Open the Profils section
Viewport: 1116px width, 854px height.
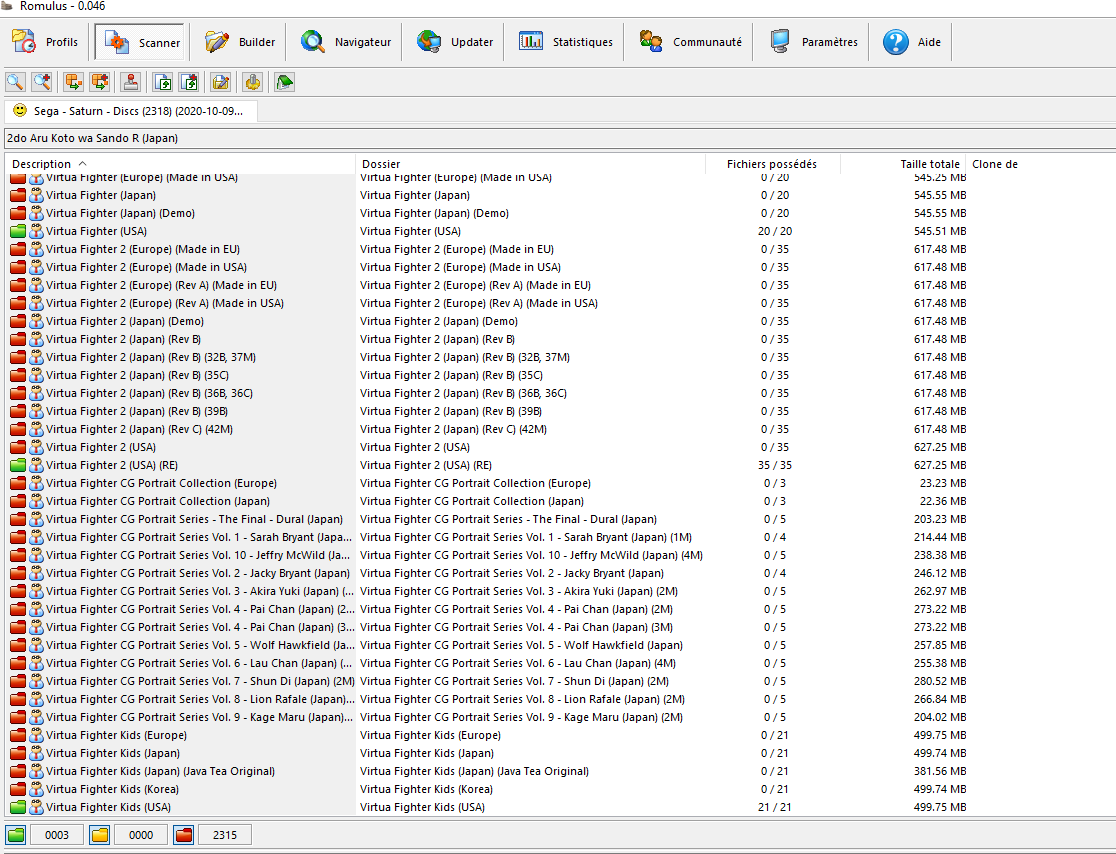[45, 42]
